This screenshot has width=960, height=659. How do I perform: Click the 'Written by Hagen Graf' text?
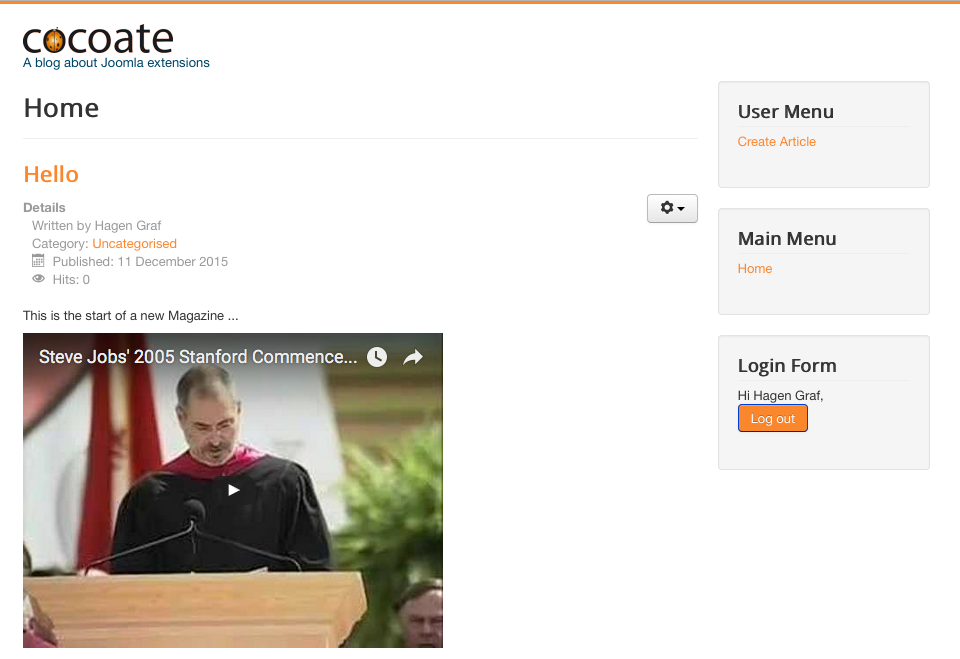[97, 226]
